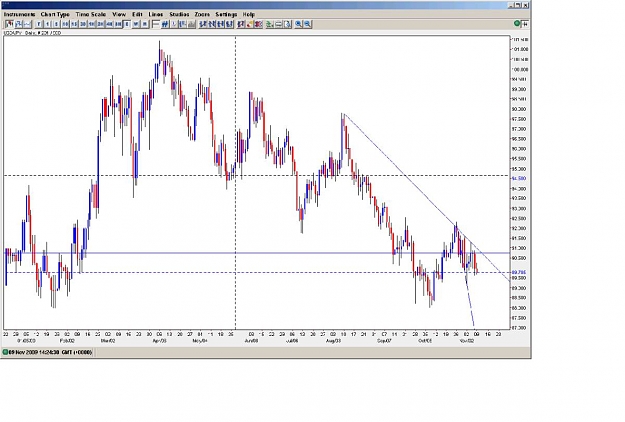Screen dimensions: 625x422
Task: Select the 4-hour time scale button
Action: point(109,24)
